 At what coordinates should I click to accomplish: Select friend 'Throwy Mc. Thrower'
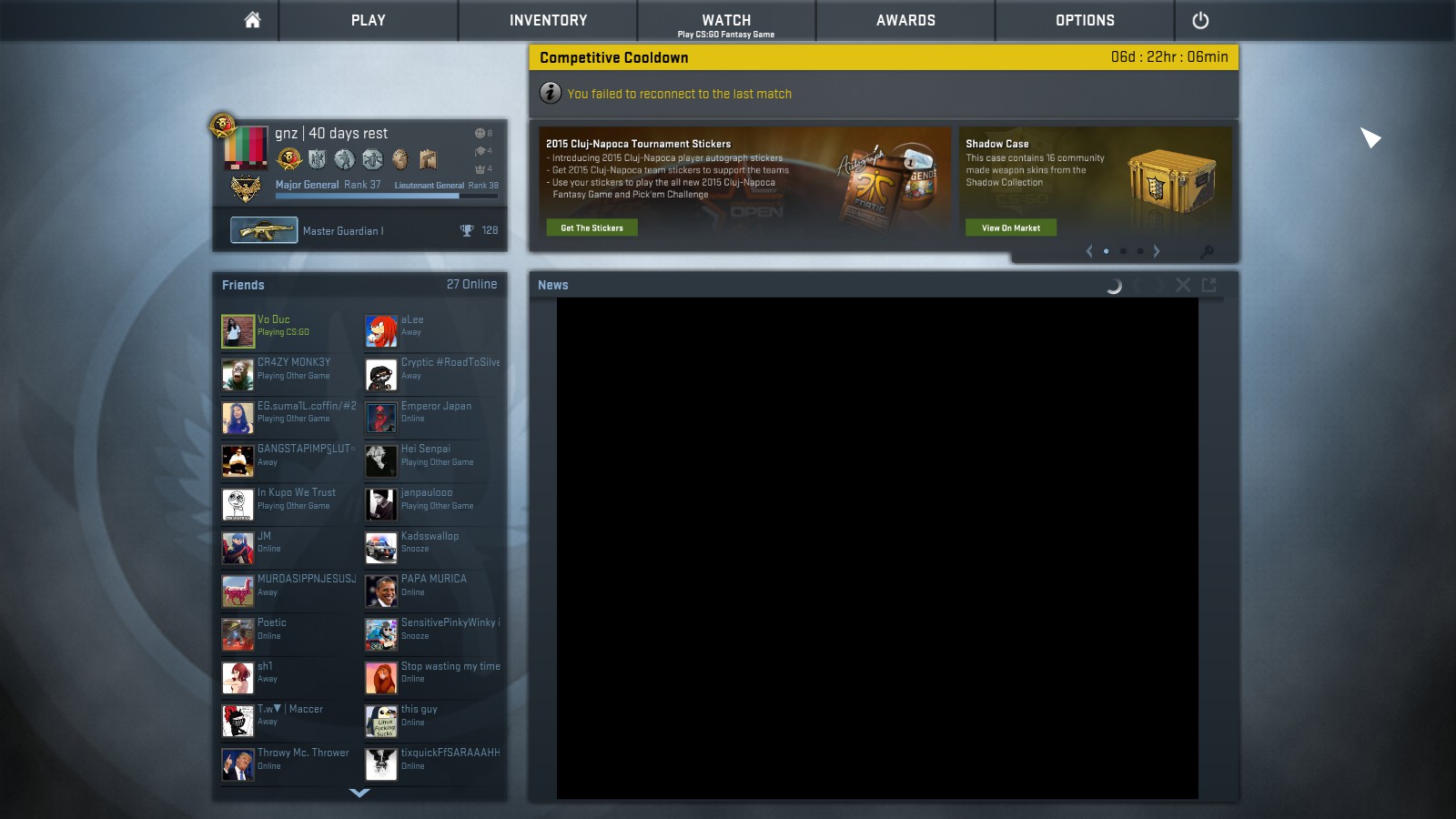pyautogui.click(x=289, y=764)
